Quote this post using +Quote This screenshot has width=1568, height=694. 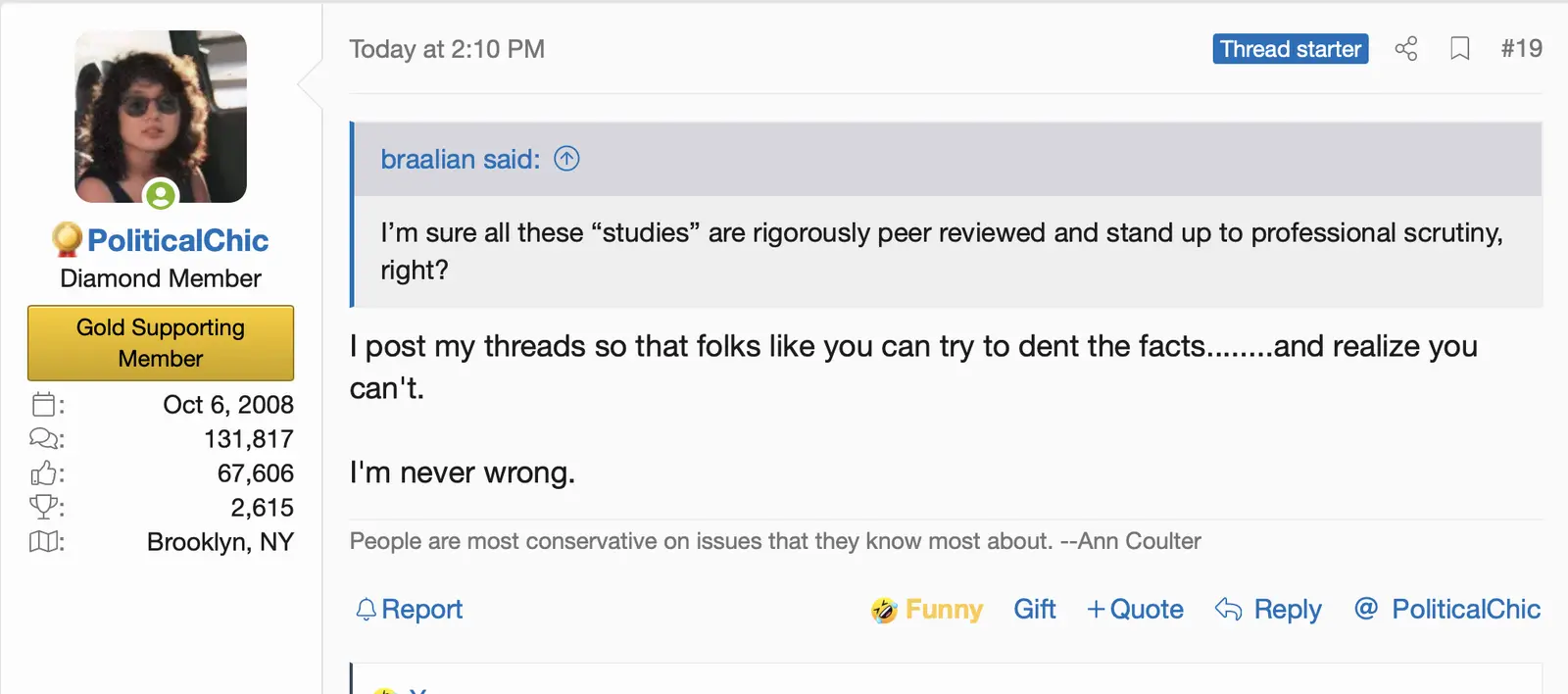(1135, 609)
